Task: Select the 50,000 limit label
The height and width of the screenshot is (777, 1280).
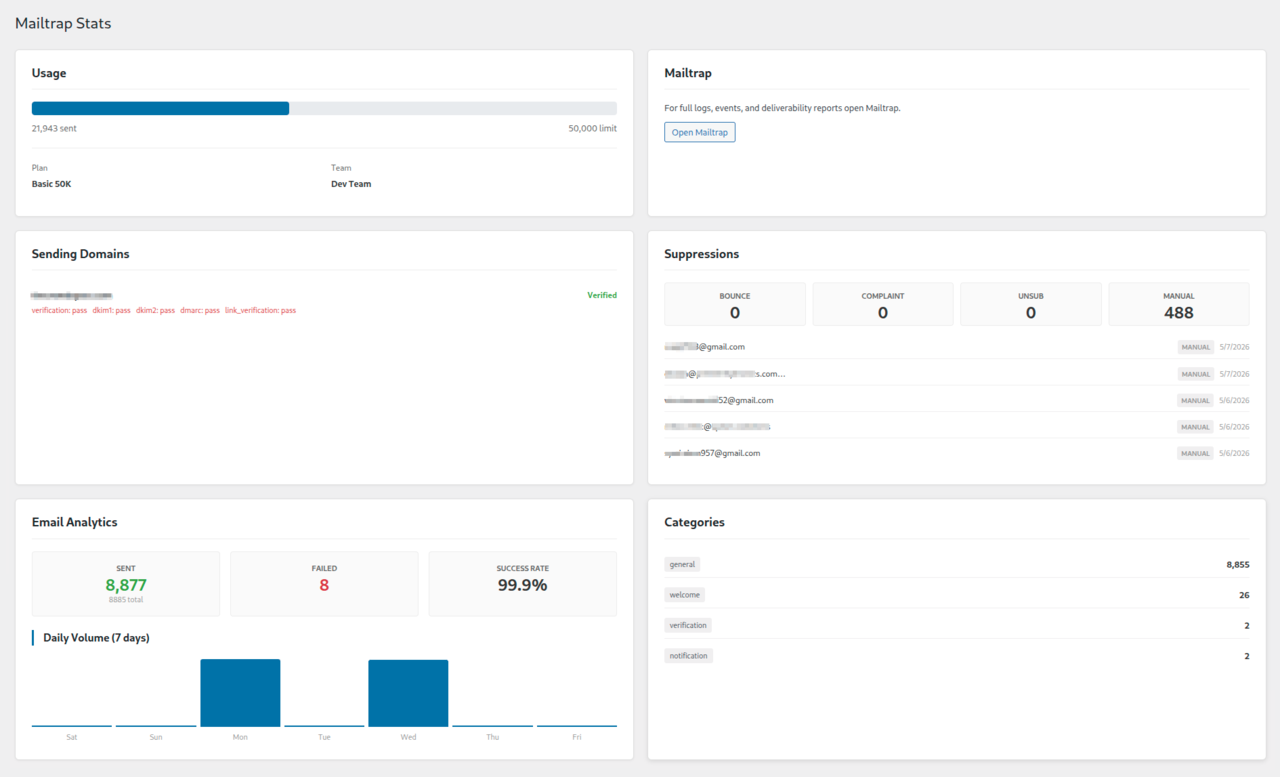Action: click(x=592, y=129)
